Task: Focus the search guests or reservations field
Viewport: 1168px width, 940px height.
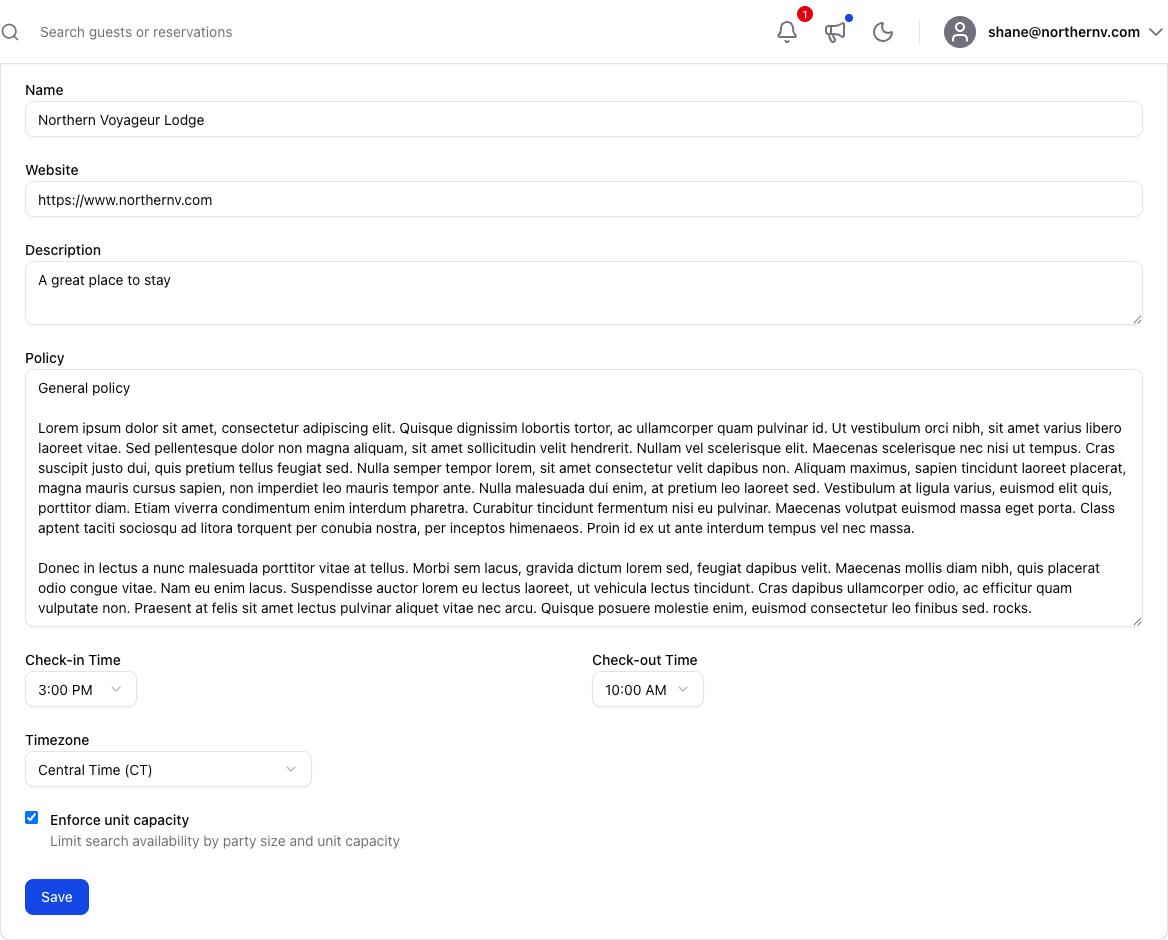Action: point(136,32)
